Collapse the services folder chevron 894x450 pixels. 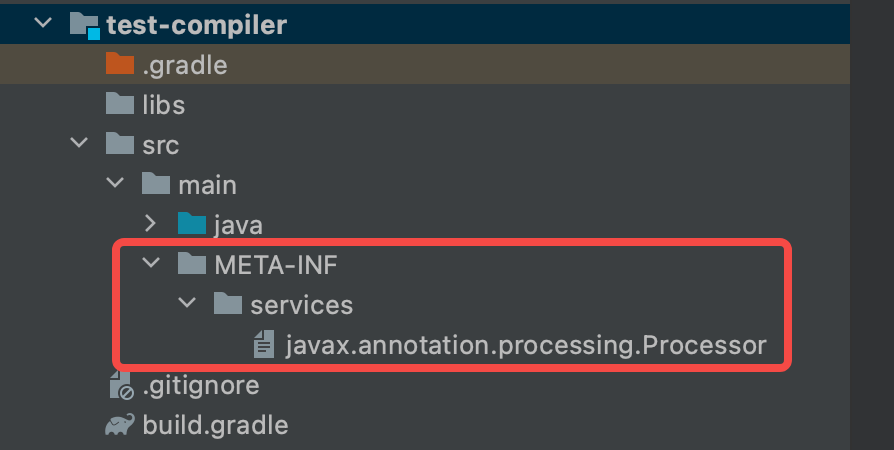click(x=187, y=304)
